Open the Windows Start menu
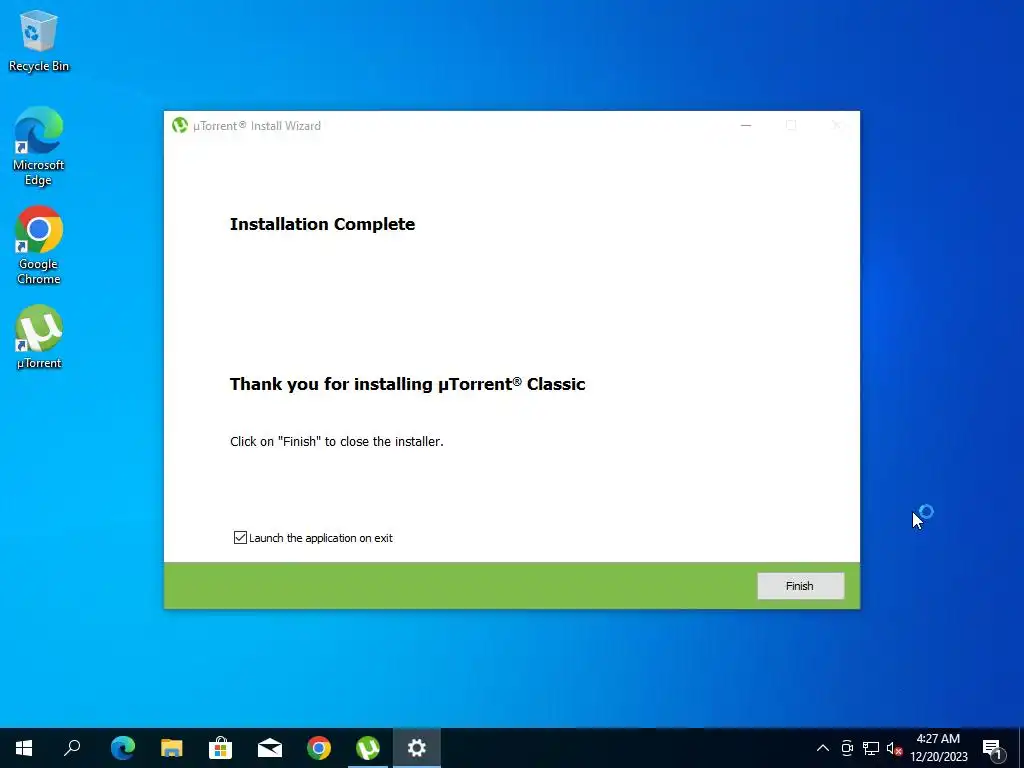 pos(24,748)
